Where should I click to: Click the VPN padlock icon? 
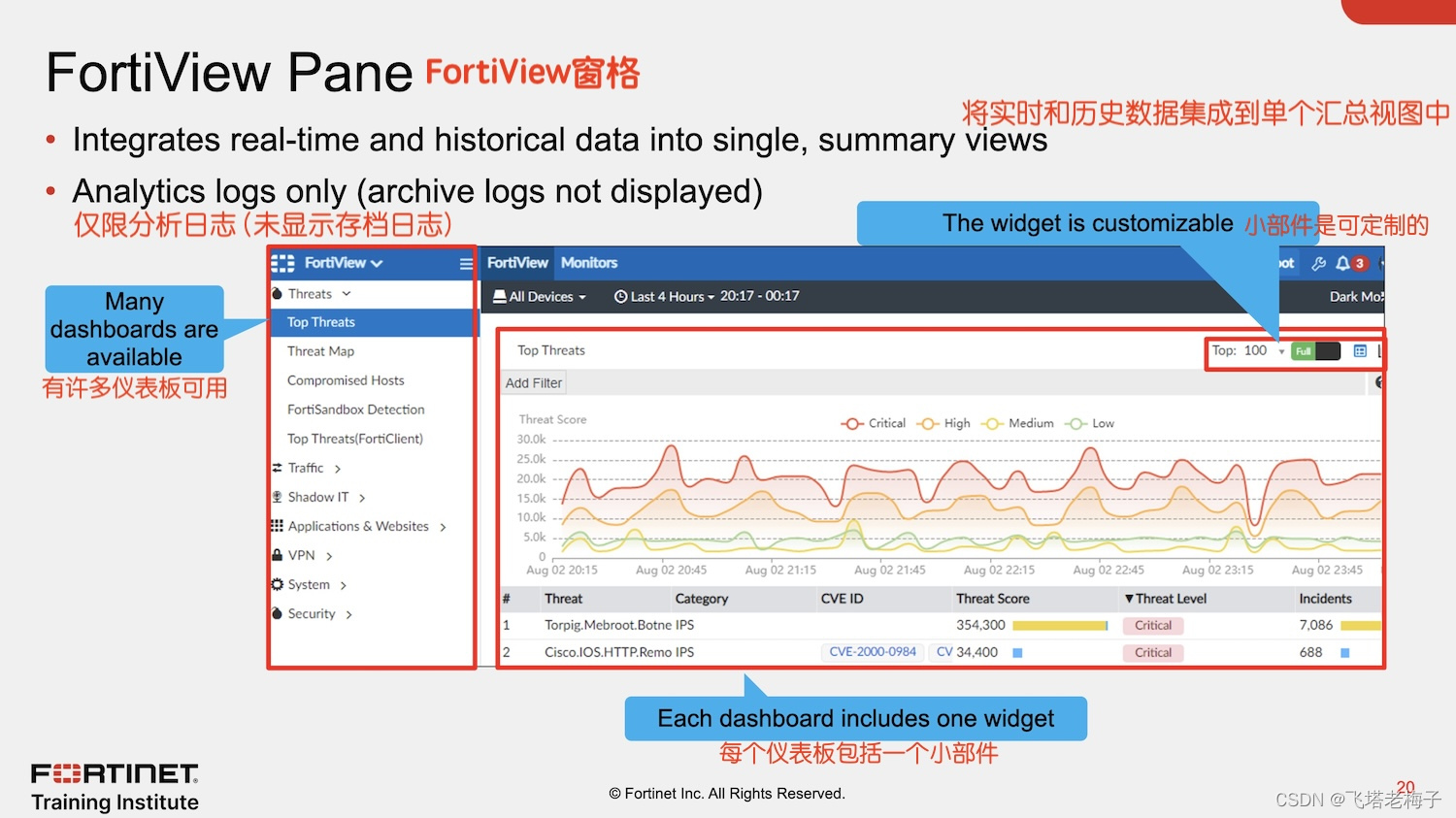pos(278,555)
